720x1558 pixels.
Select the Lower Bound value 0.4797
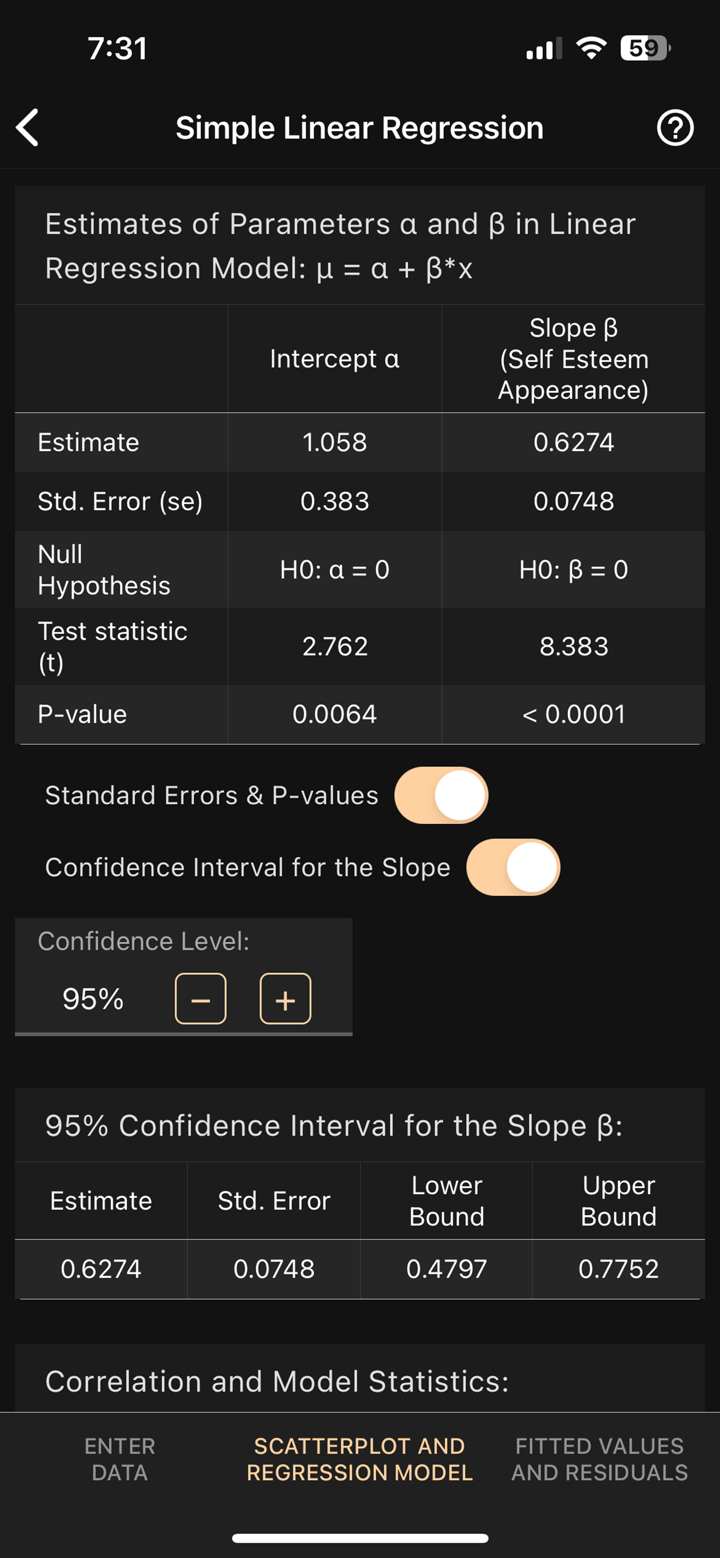pos(446,1268)
